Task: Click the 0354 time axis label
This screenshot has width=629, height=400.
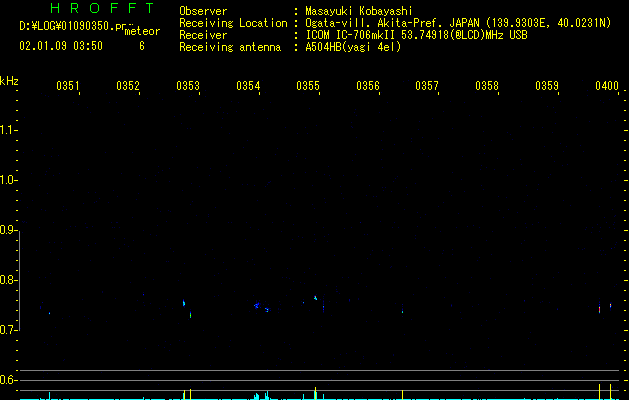Action: [248, 86]
